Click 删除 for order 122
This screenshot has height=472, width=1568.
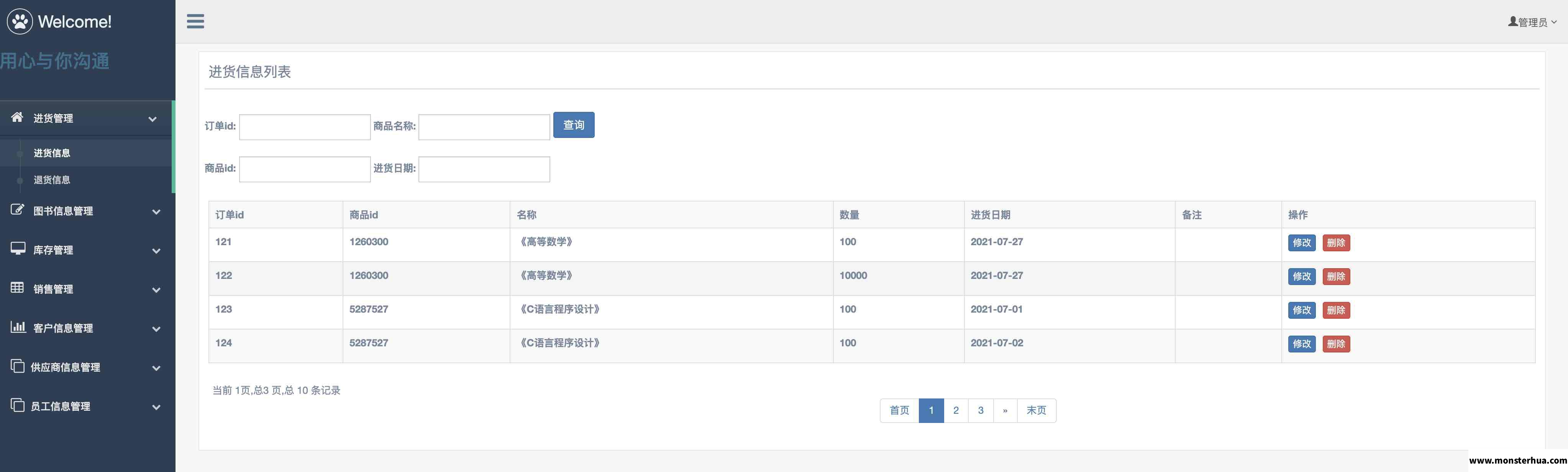pyautogui.click(x=1336, y=276)
